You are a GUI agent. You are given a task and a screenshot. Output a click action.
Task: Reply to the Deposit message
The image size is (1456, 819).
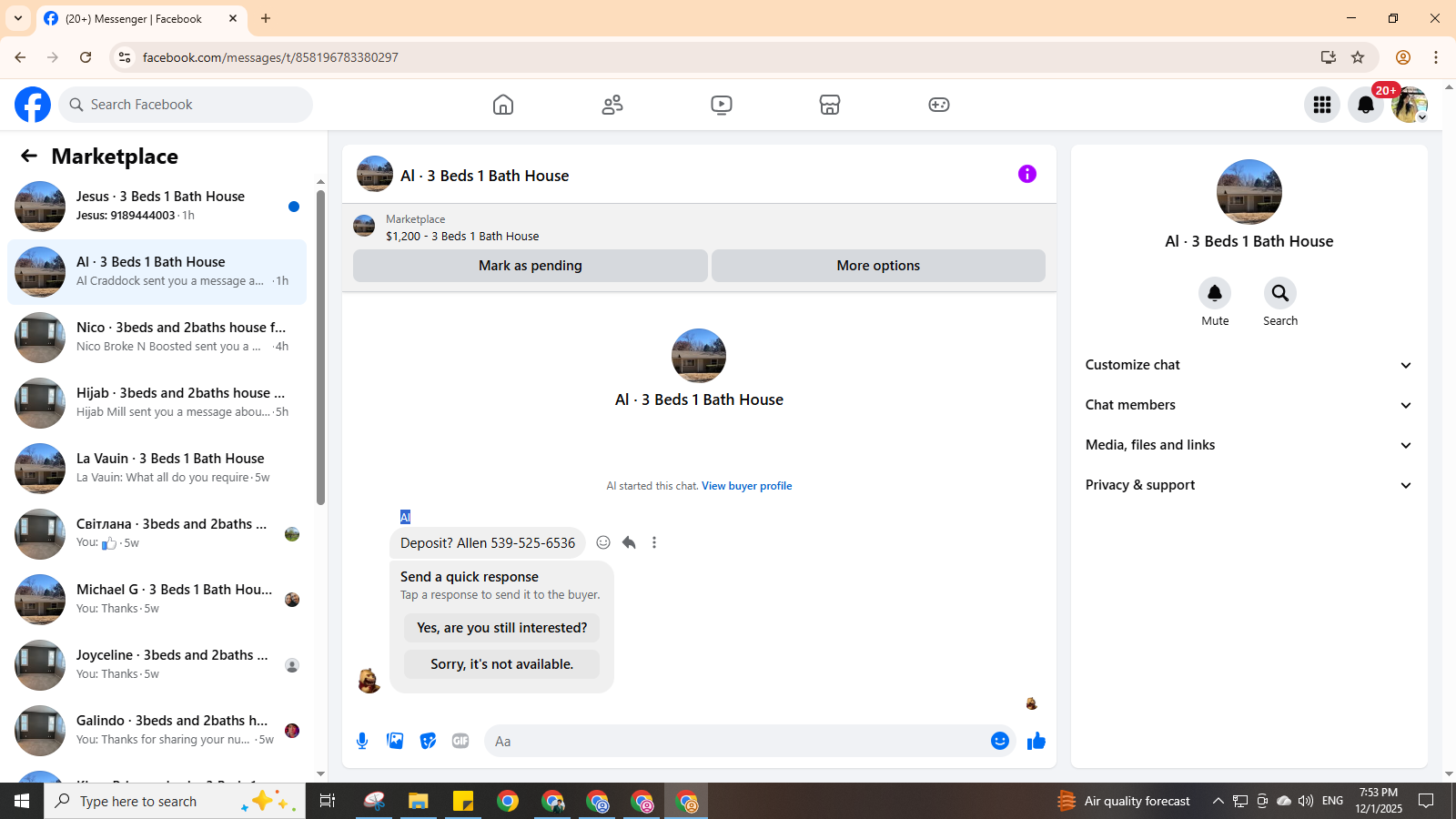coord(629,542)
